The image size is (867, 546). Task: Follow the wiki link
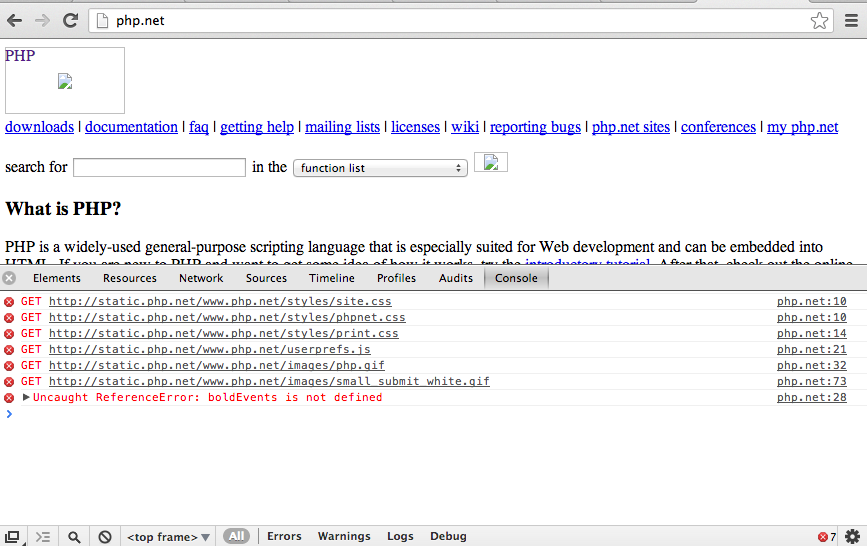point(465,127)
